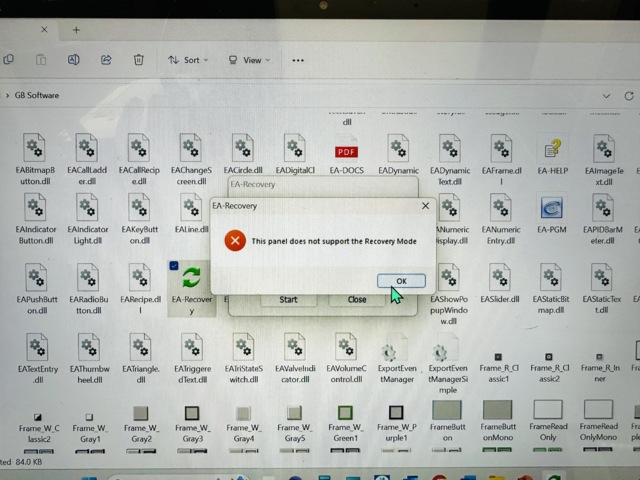Click the Paste icon in toolbar

[x=41, y=60]
